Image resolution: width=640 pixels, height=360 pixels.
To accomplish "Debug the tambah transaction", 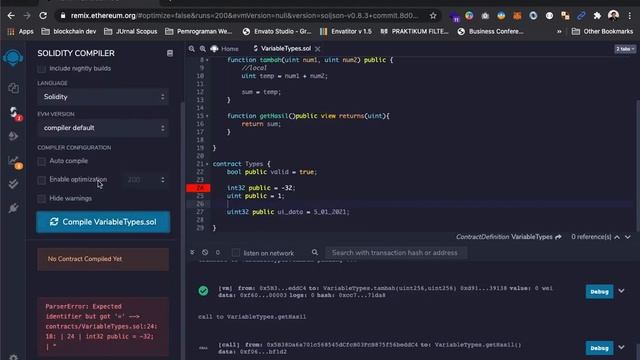I will coord(599,292).
